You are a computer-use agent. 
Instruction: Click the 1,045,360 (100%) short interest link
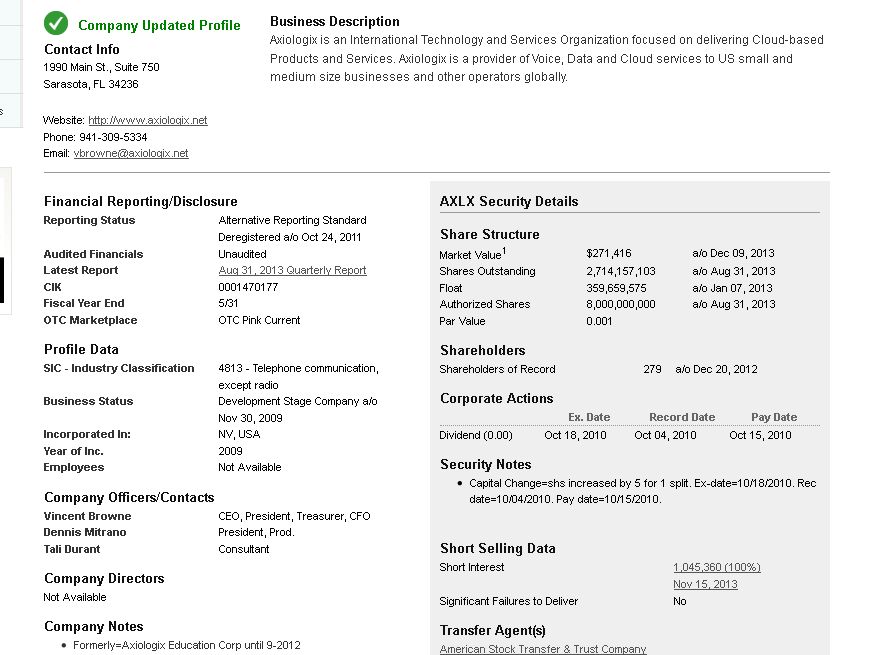(716, 567)
